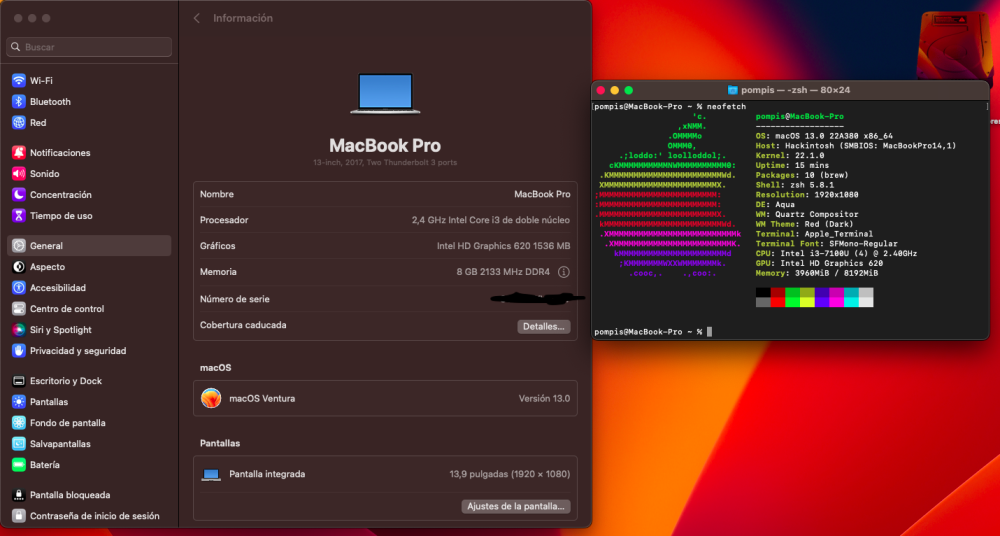Open Centro de control icon

18,309
